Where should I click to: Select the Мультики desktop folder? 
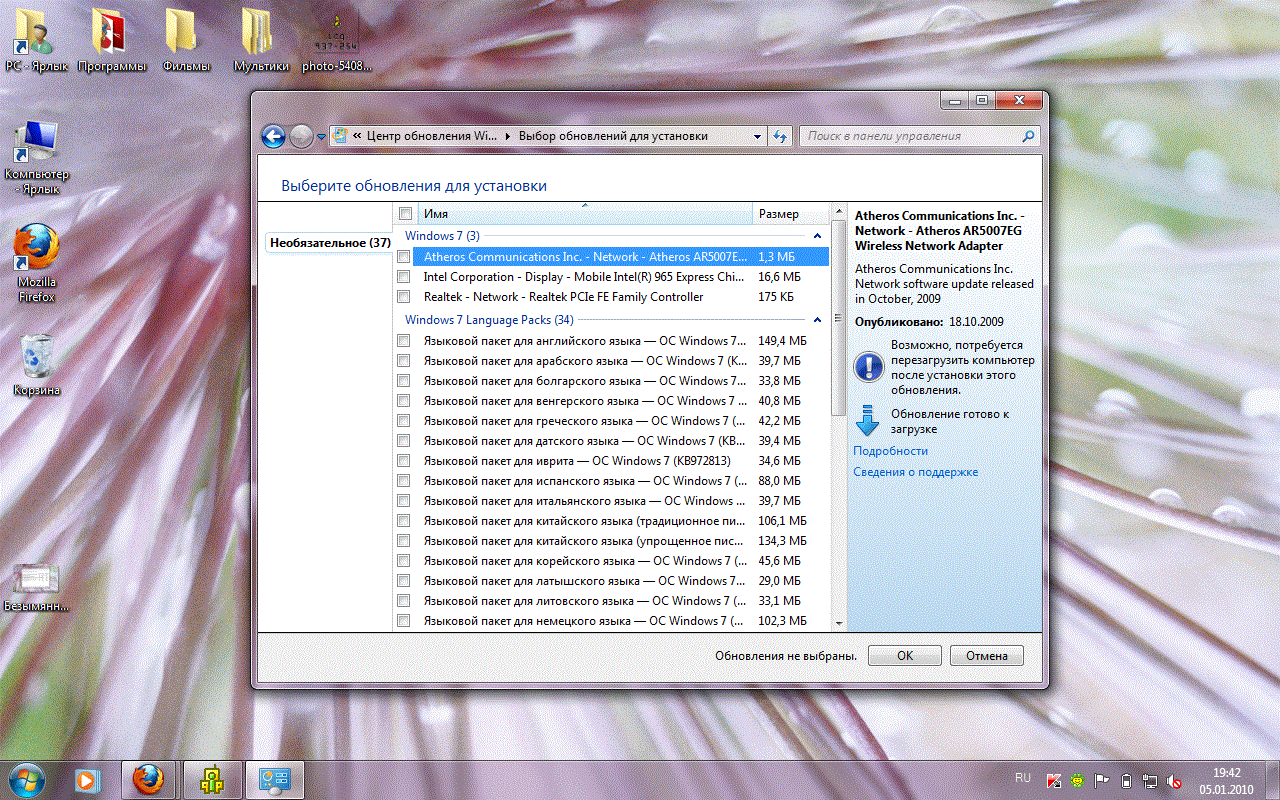[261, 39]
